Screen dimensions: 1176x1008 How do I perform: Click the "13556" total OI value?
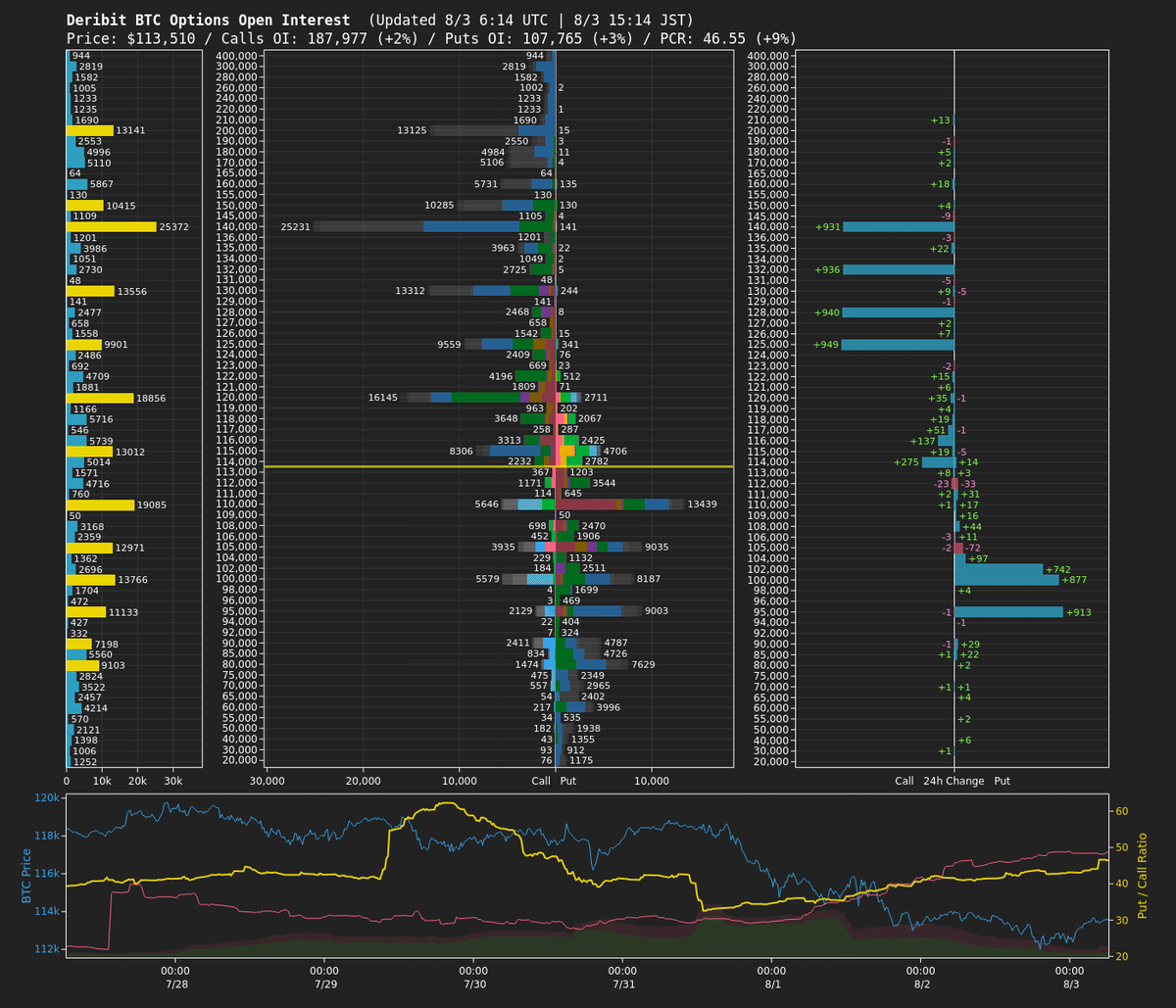click(x=132, y=291)
